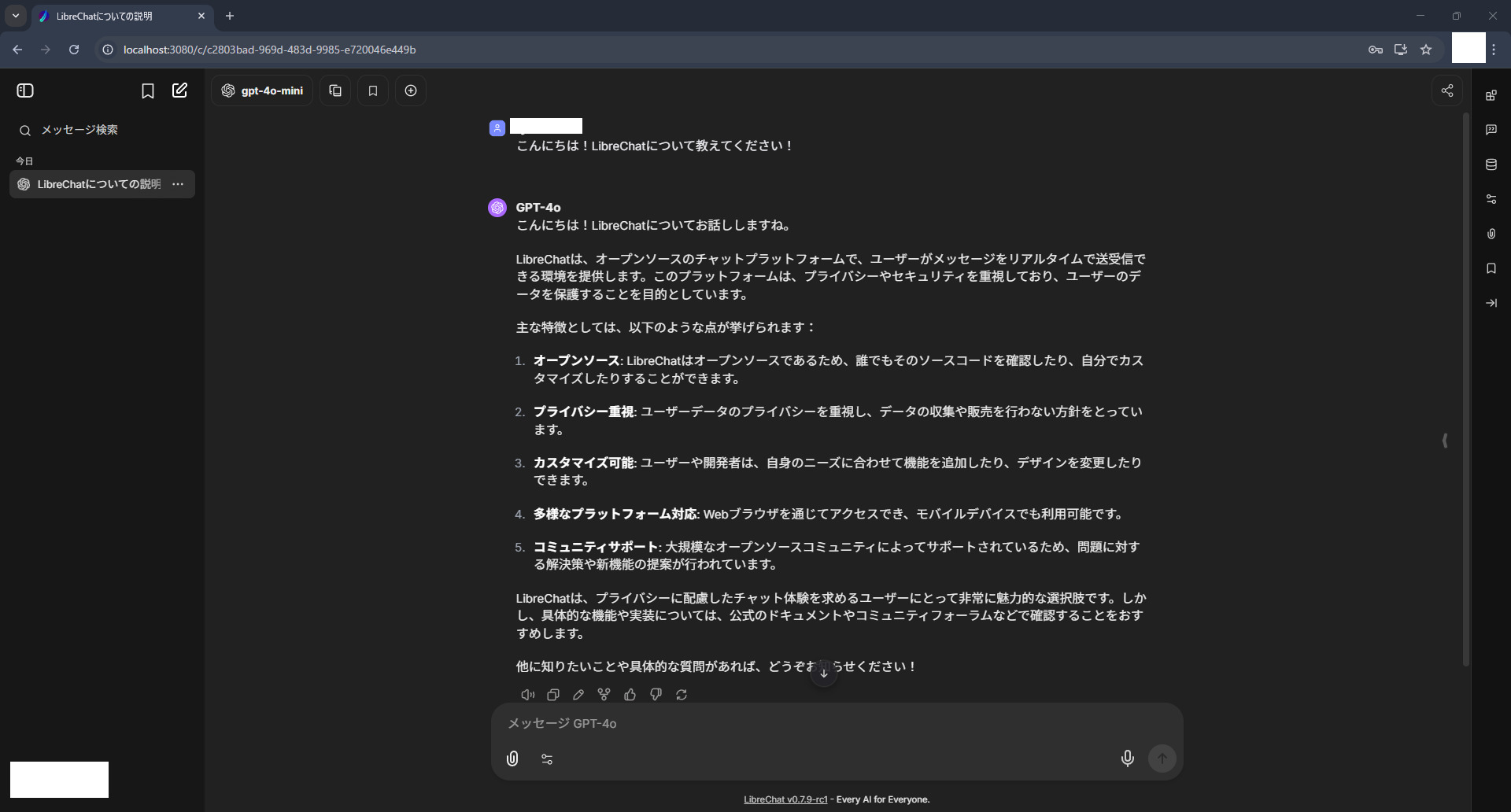Image resolution: width=1511 pixels, height=812 pixels.
Task: Reload the page with browser refresh
Action: tap(74, 50)
